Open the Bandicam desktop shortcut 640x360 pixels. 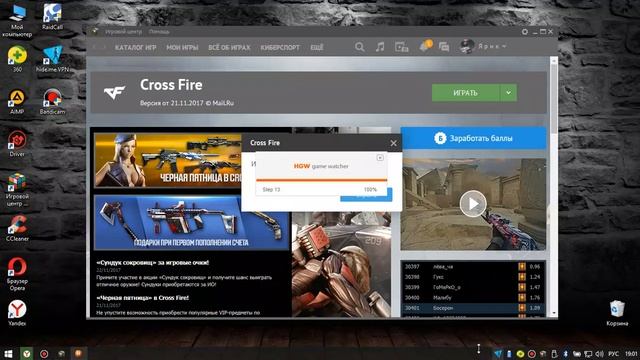click(x=52, y=102)
